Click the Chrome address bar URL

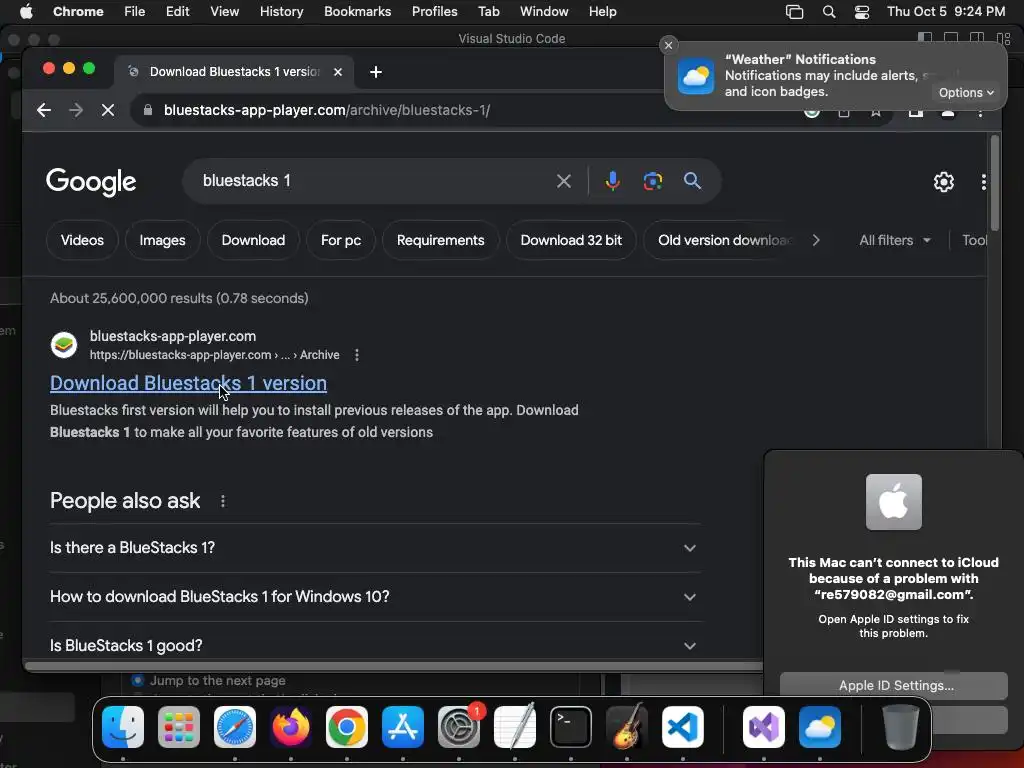tap(327, 110)
